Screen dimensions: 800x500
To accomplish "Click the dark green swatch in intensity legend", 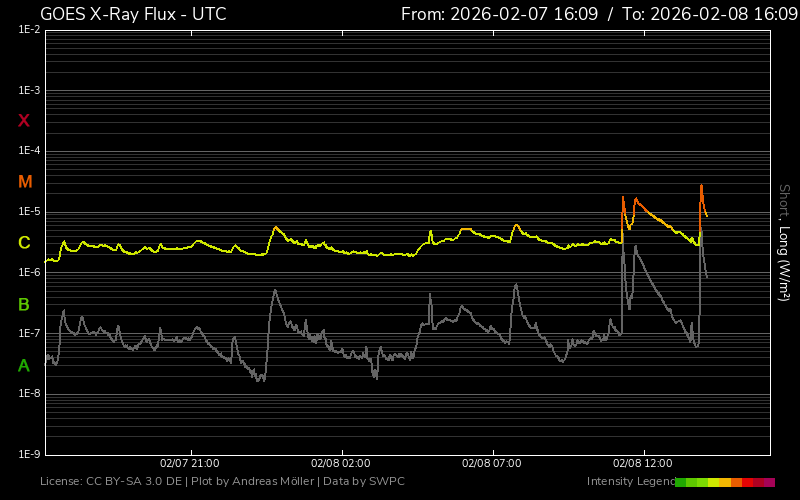I will pyautogui.click(x=681, y=482).
